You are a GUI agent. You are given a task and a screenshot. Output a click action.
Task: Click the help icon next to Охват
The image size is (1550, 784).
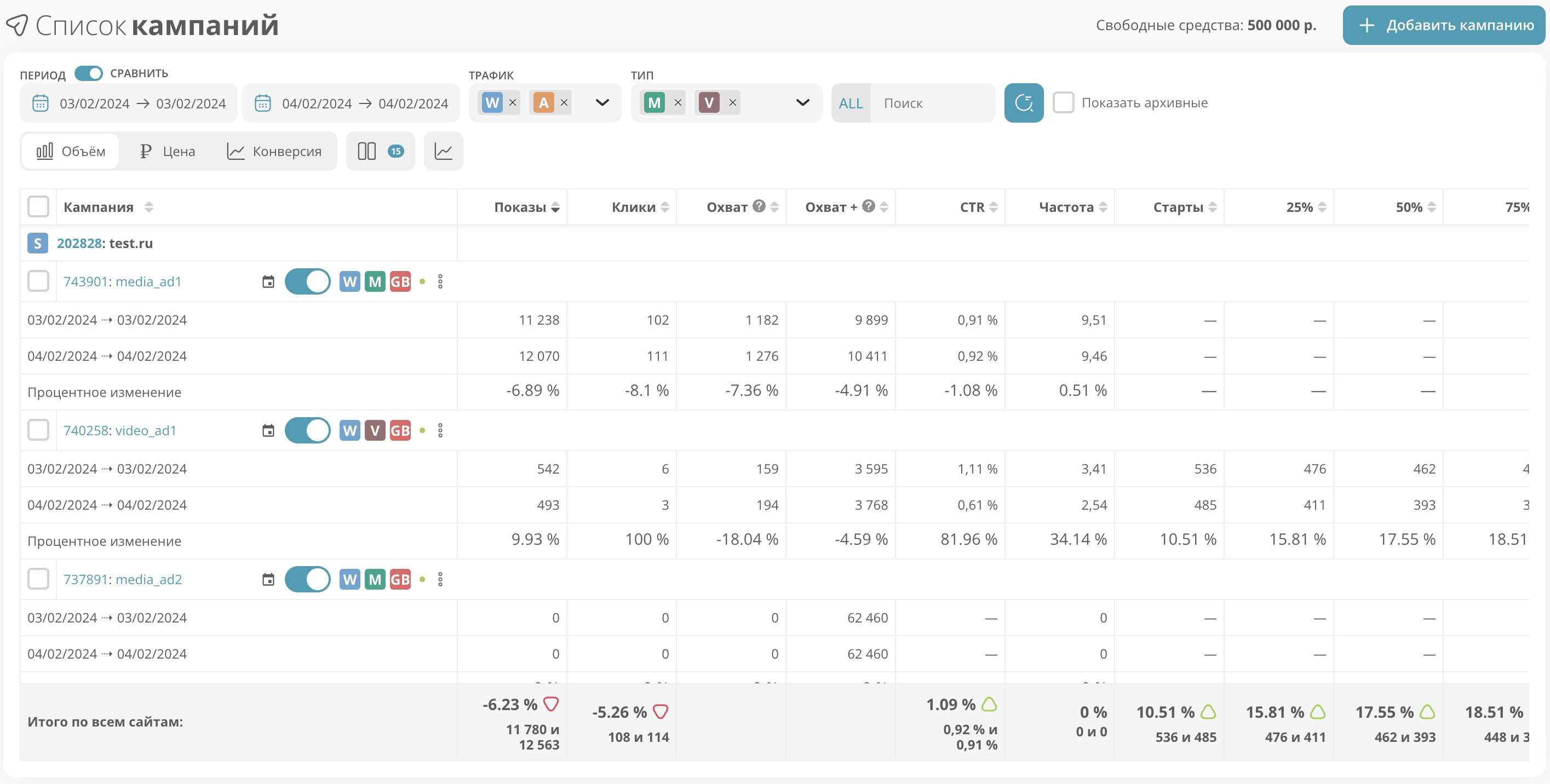pyautogui.click(x=759, y=206)
